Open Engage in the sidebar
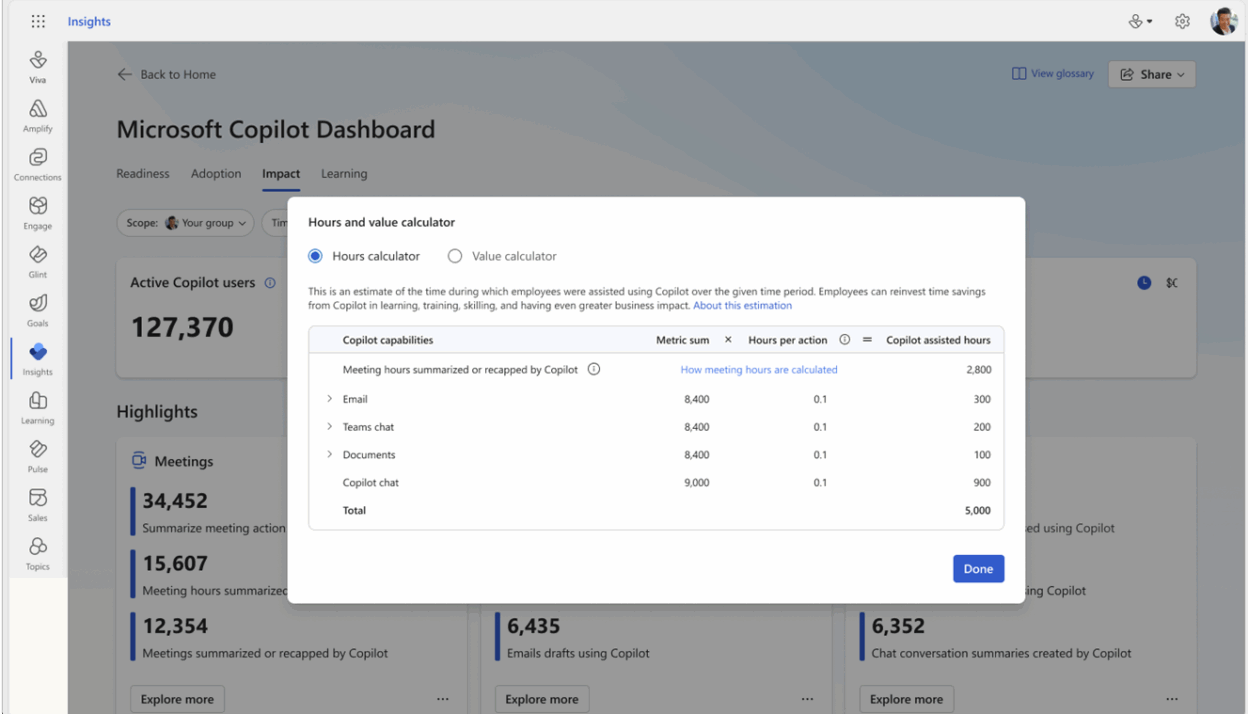Image resolution: width=1248 pixels, height=714 pixels. [x=38, y=213]
